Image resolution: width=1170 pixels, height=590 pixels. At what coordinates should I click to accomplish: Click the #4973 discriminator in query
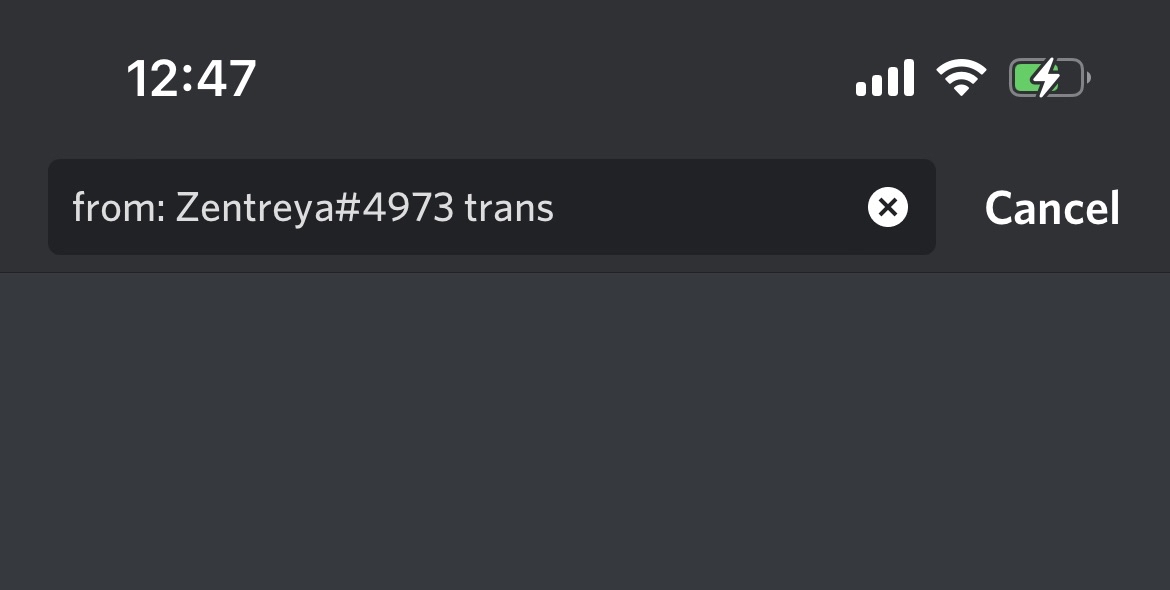pyautogui.click(x=394, y=207)
